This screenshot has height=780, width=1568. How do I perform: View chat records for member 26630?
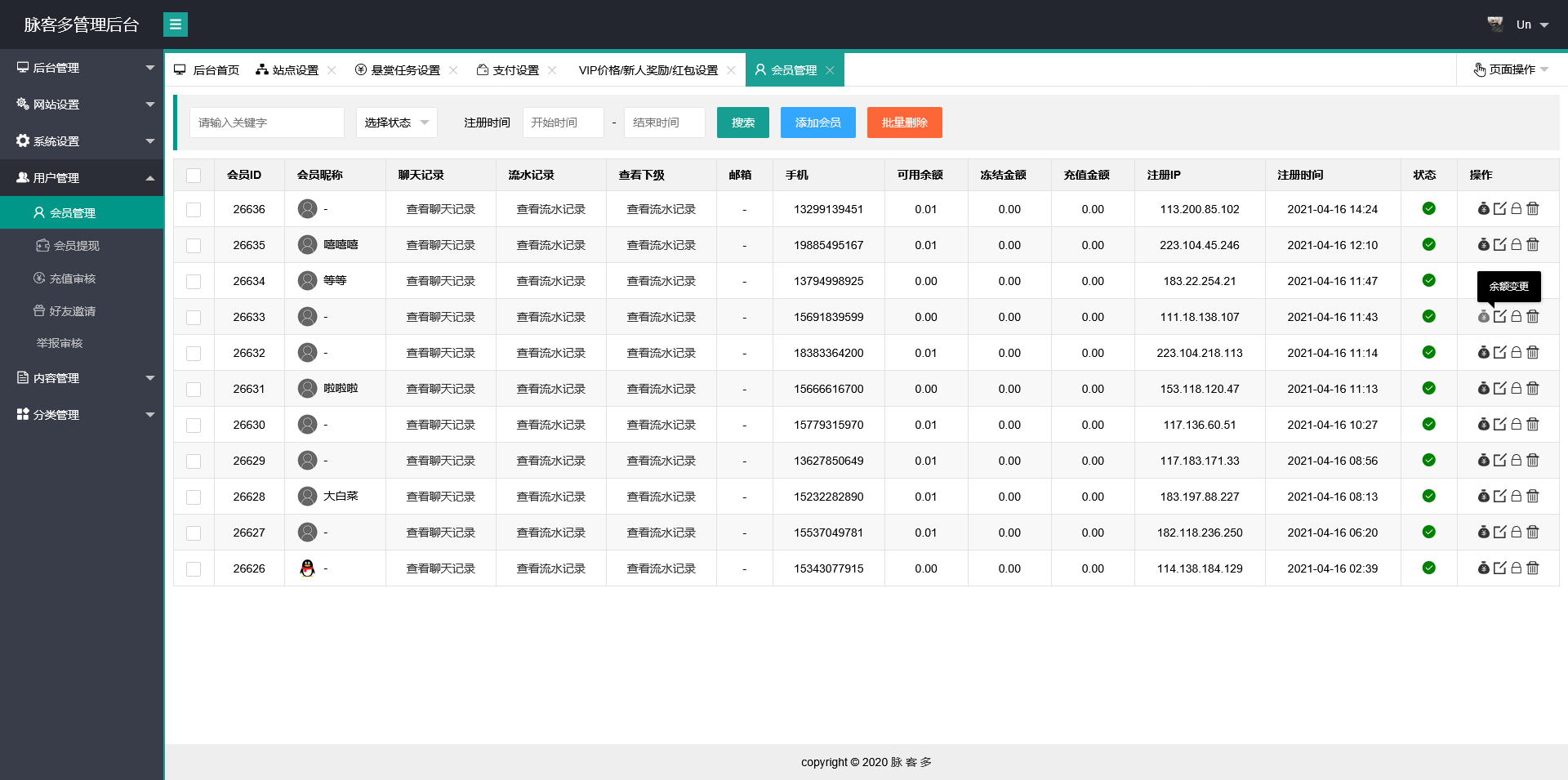[440, 425]
